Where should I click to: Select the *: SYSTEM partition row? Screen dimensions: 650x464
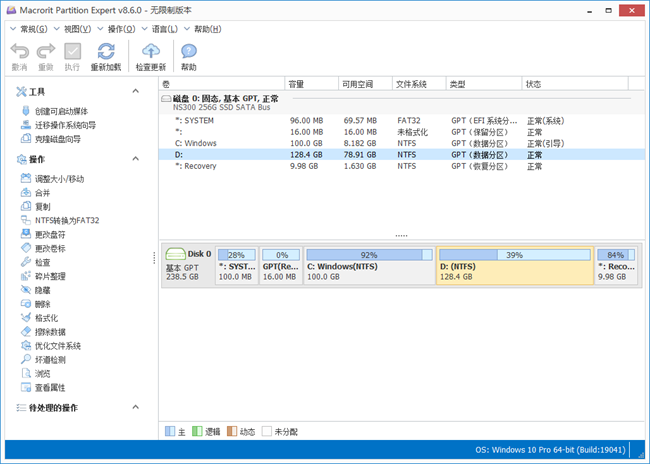(401, 121)
